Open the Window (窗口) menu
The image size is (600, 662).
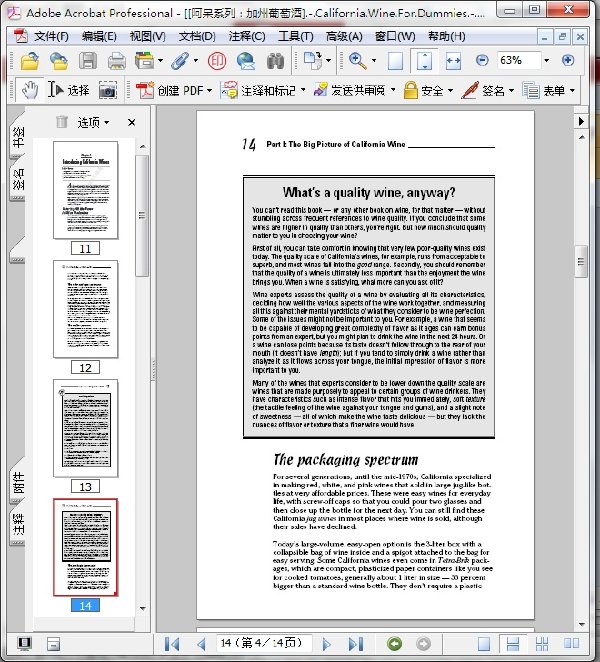click(x=395, y=37)
